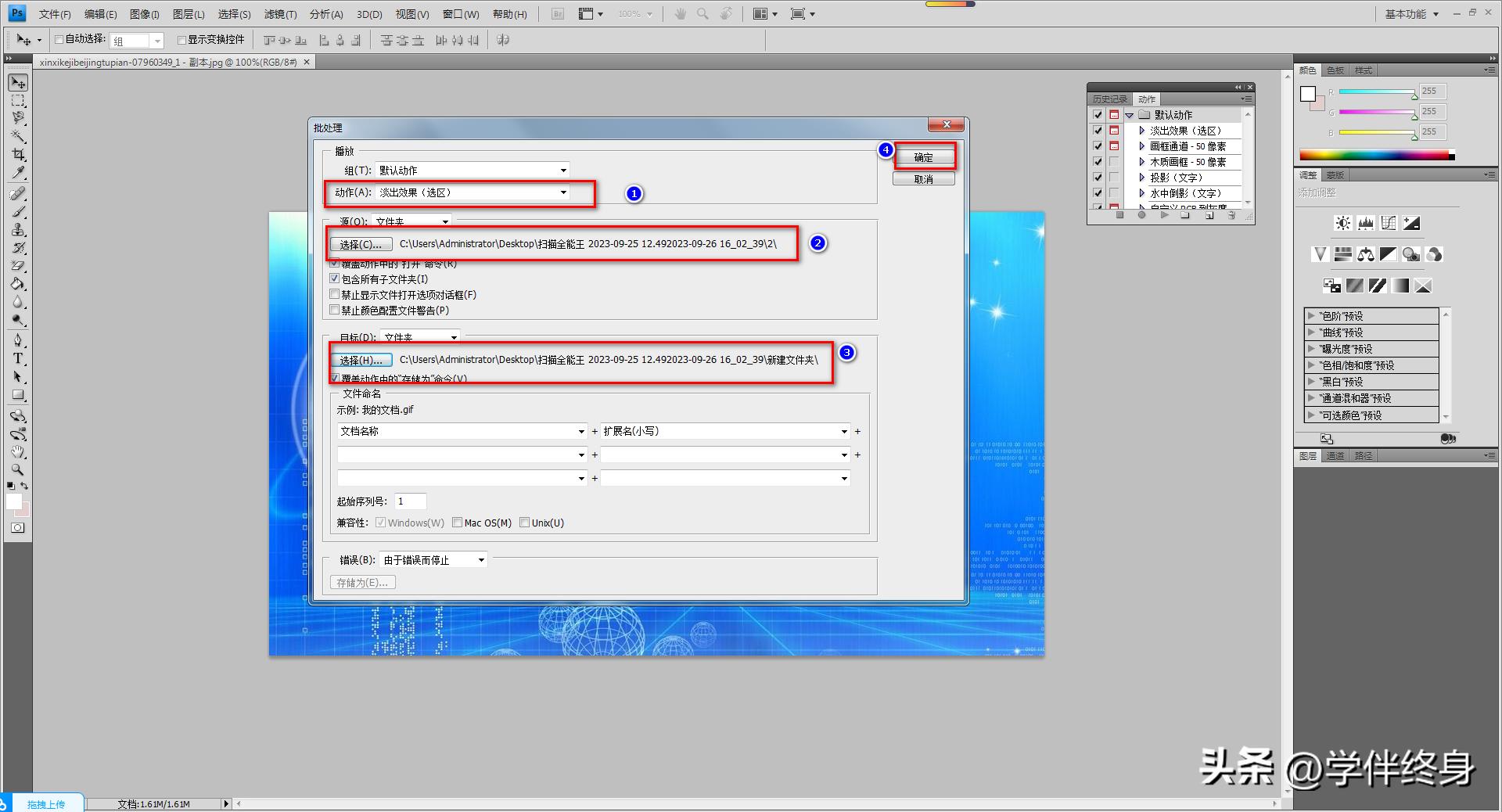
Task: Select the Clone Stamp tool
Action: (18, 229)
